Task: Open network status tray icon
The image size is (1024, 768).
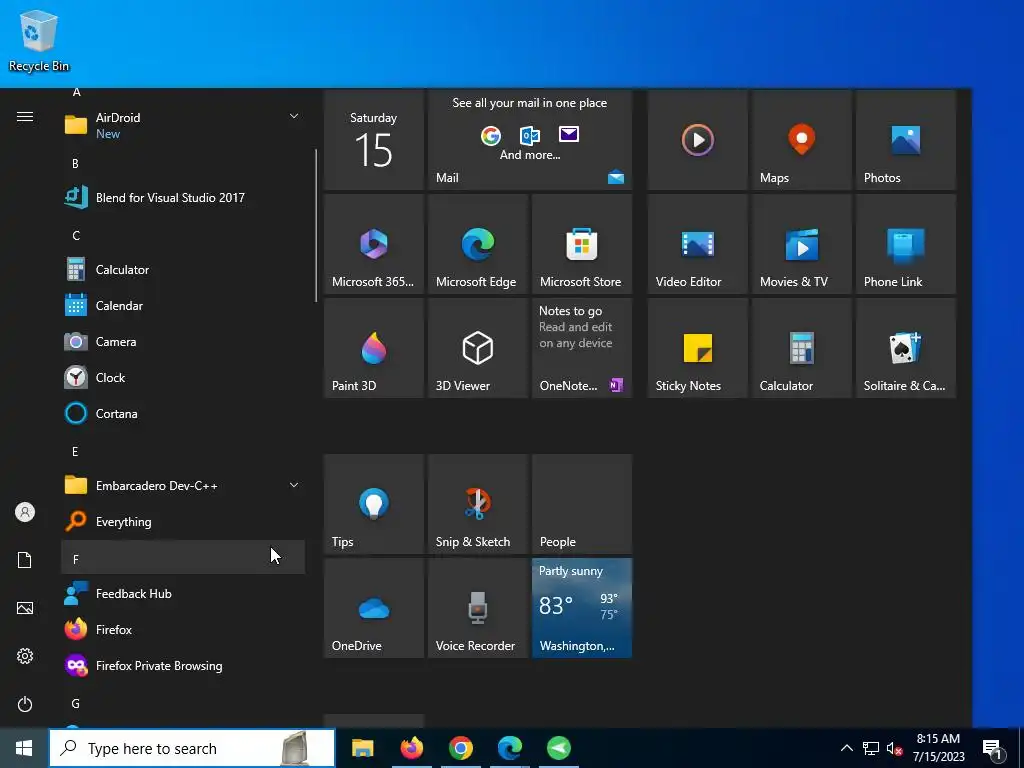Action: pos(871,748)
